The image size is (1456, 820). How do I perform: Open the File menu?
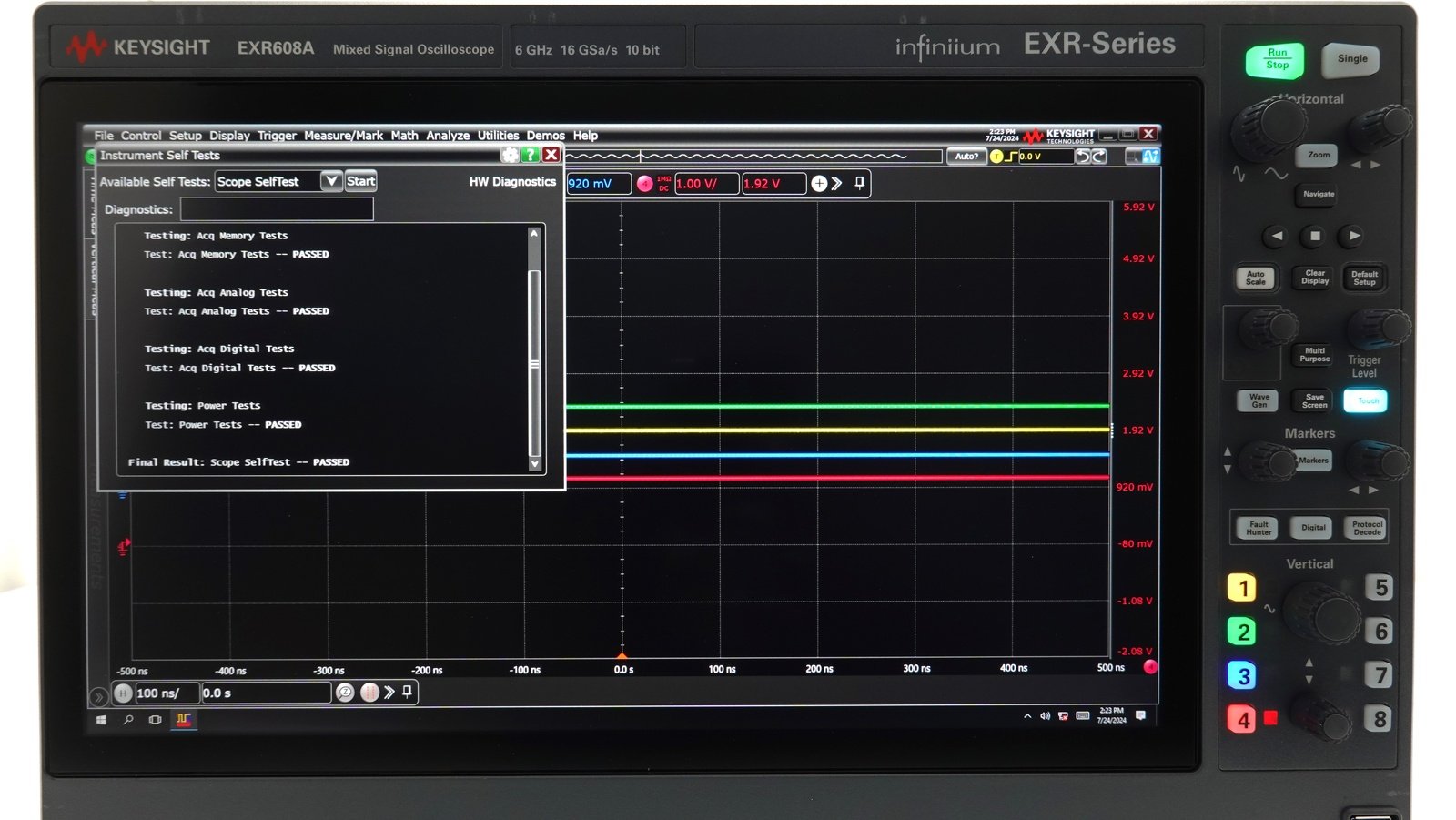104,136
